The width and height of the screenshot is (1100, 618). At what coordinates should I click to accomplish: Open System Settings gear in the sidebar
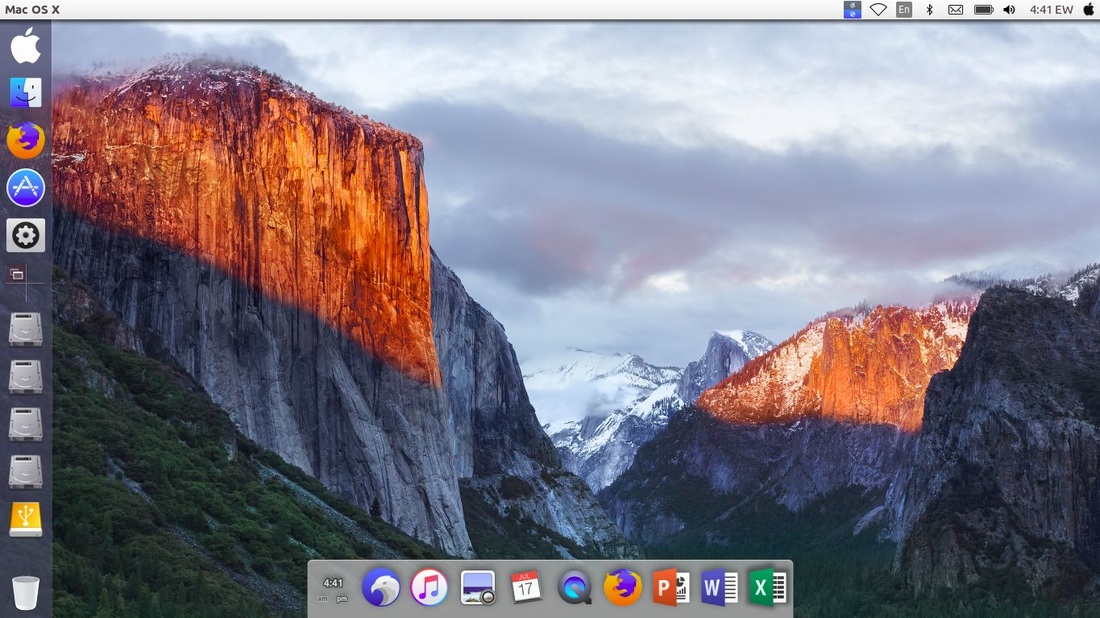pos(25,235)
